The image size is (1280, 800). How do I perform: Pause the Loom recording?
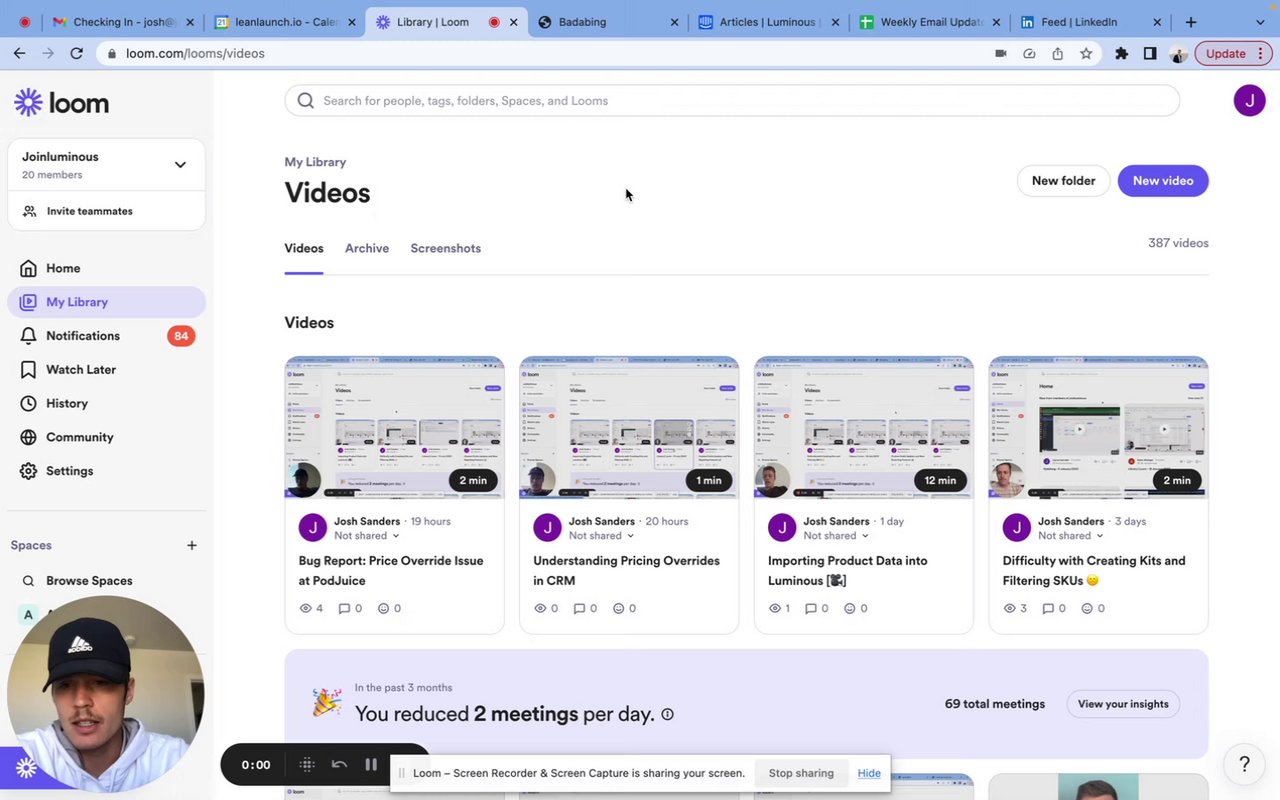[x=371, y=764]
